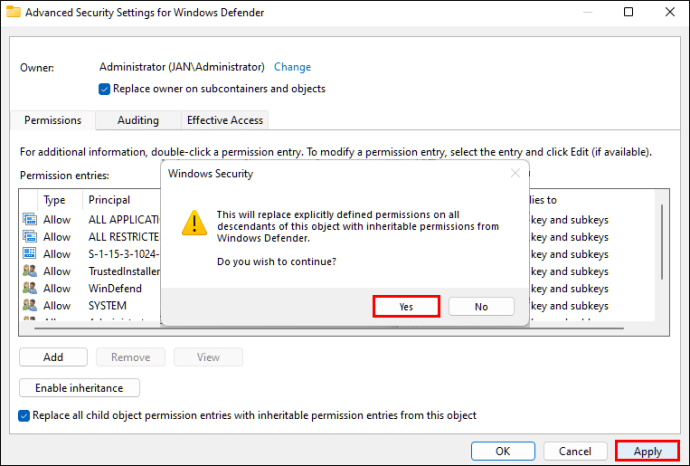Open the Effective Access tab

click(225, 120)
